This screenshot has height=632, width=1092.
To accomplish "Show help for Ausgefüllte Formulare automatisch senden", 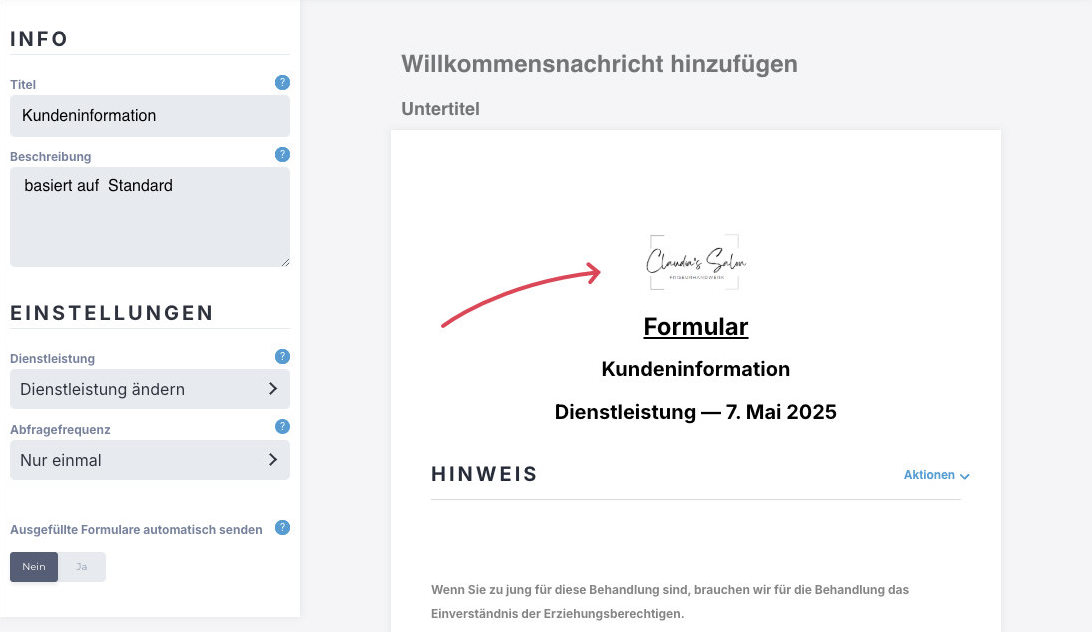I will (x=282, y=527).
